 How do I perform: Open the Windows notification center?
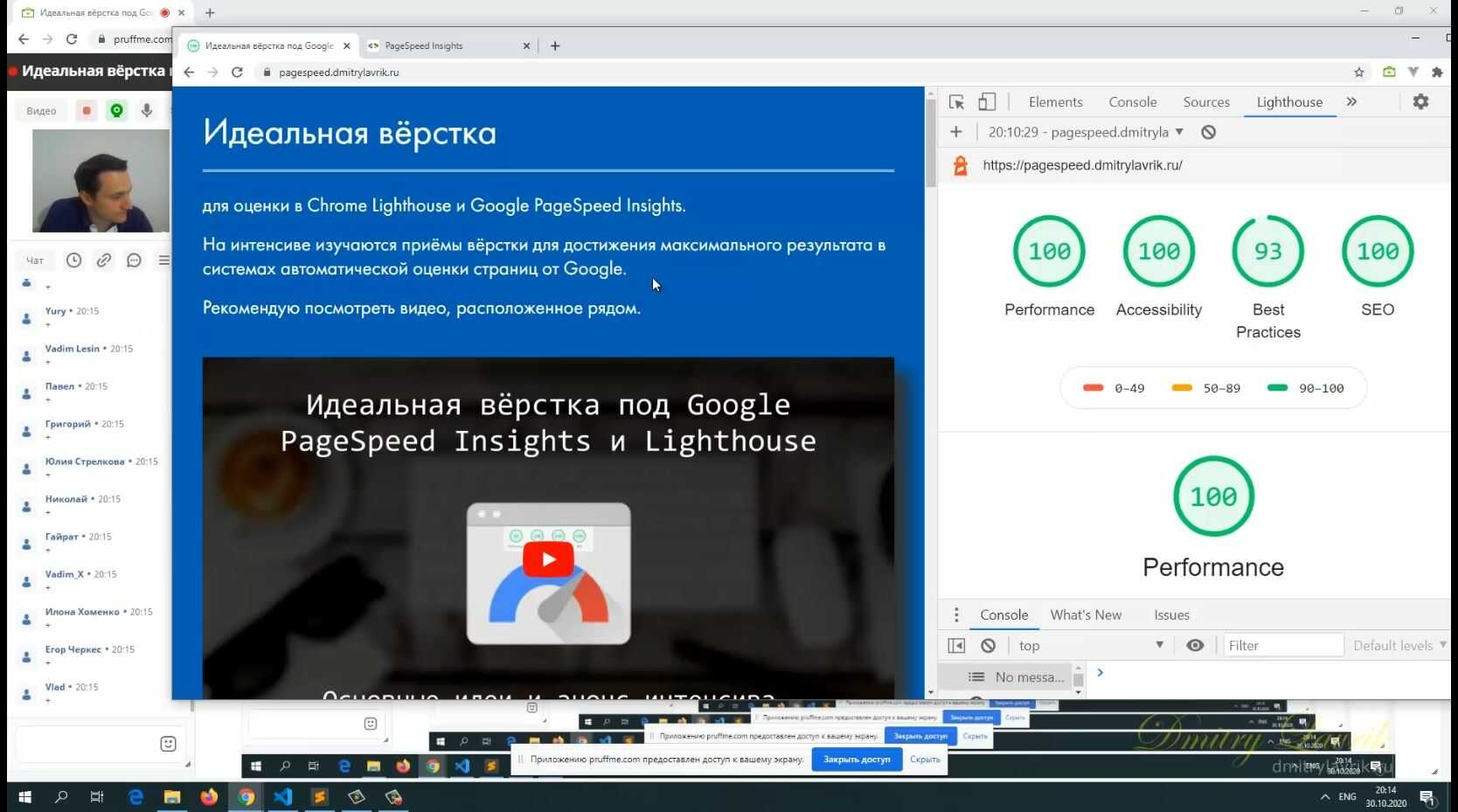(1427, 797)
